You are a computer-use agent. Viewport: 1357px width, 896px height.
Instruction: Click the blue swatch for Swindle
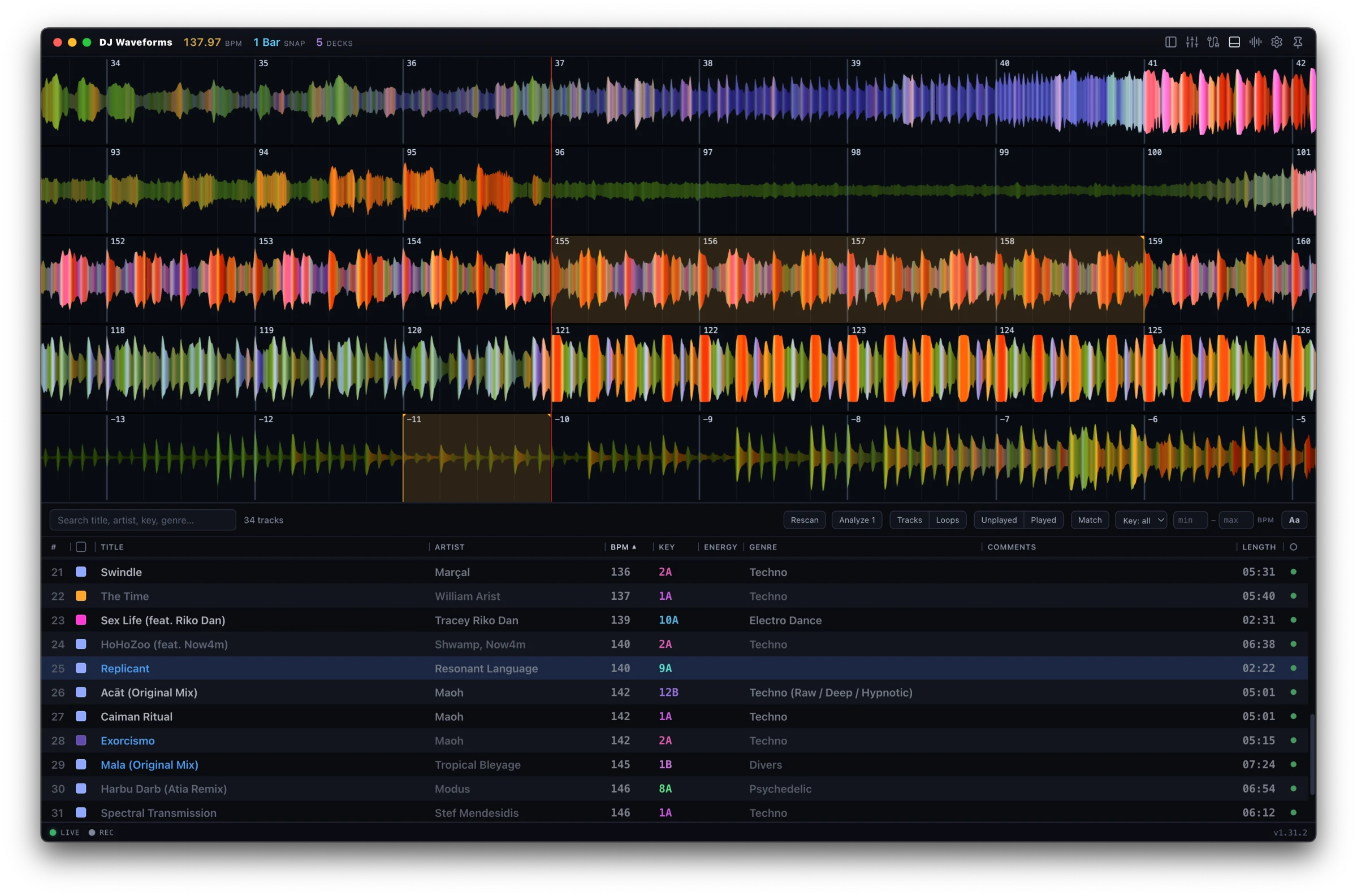(x=81, y=572)
